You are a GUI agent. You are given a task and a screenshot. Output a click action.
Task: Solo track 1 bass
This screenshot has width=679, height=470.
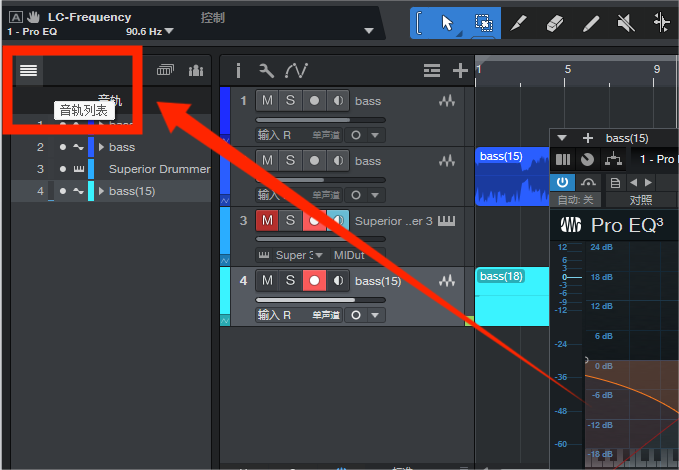tap(291, 100)
